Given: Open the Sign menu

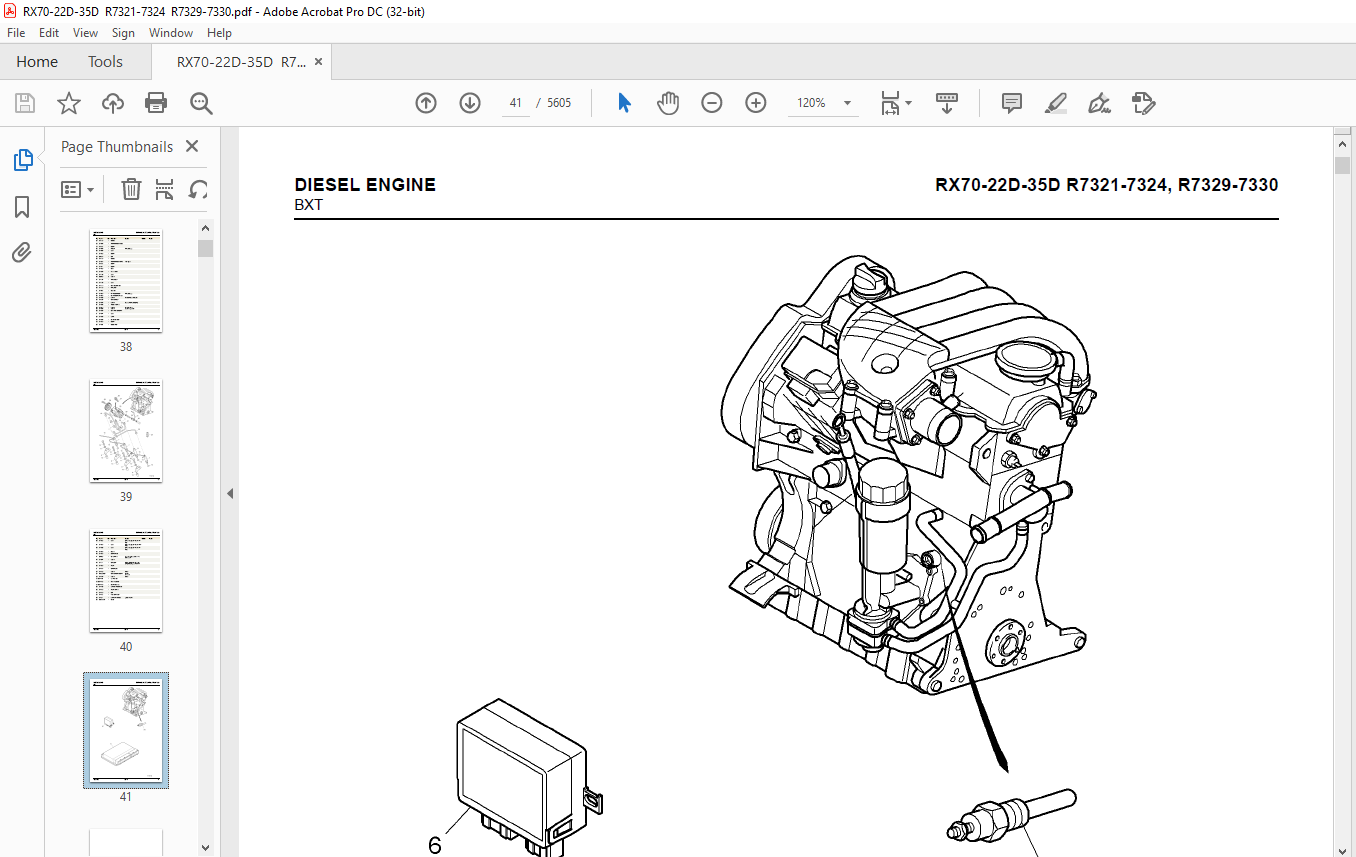Looking at the screenshot, I should (x=123, y=33).
